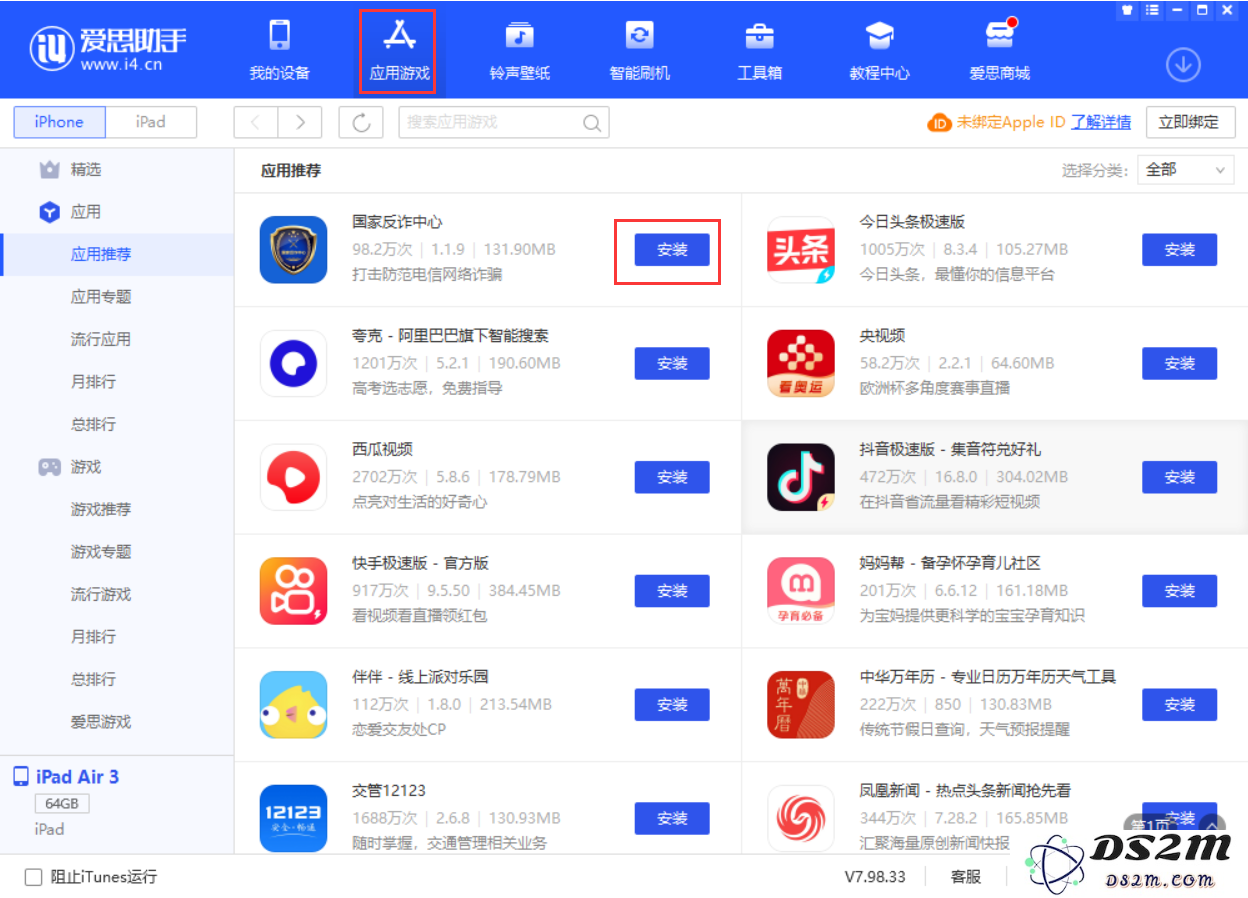The width and height of the screenshot is (1248, 898).
Task: Install 今日头条极速版
Action: click(1180, 250)
